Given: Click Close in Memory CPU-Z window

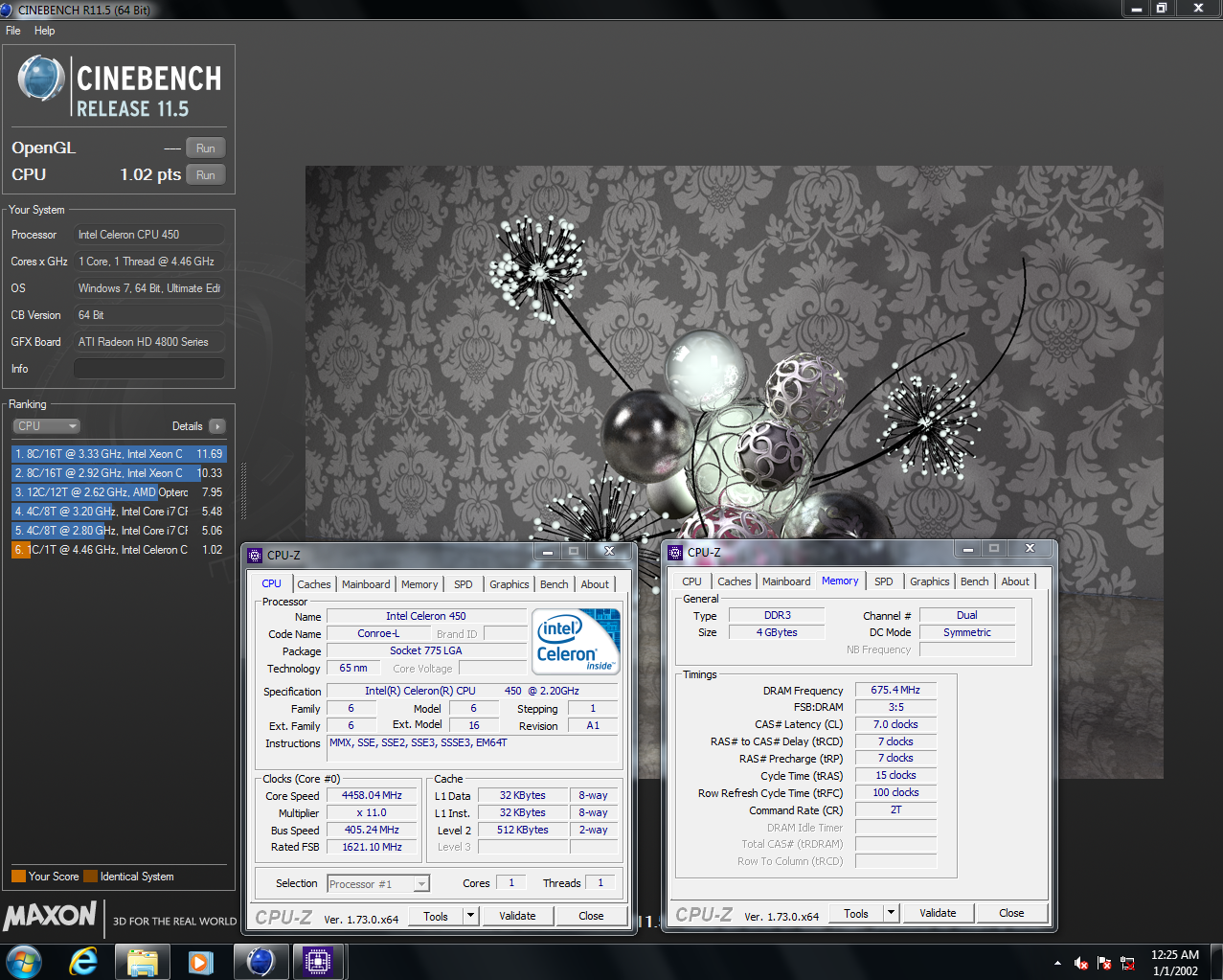Looking at the screenshot, I should (1011, 913).
